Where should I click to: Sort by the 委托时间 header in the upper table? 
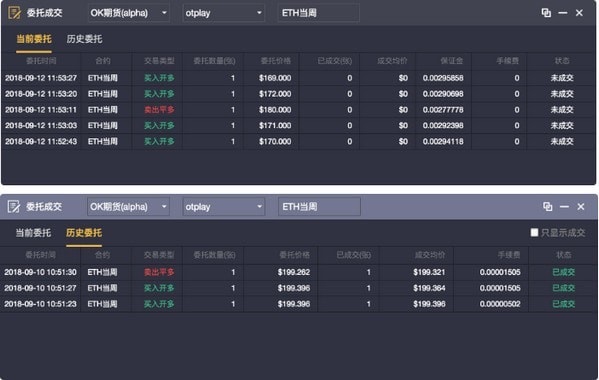41,61
